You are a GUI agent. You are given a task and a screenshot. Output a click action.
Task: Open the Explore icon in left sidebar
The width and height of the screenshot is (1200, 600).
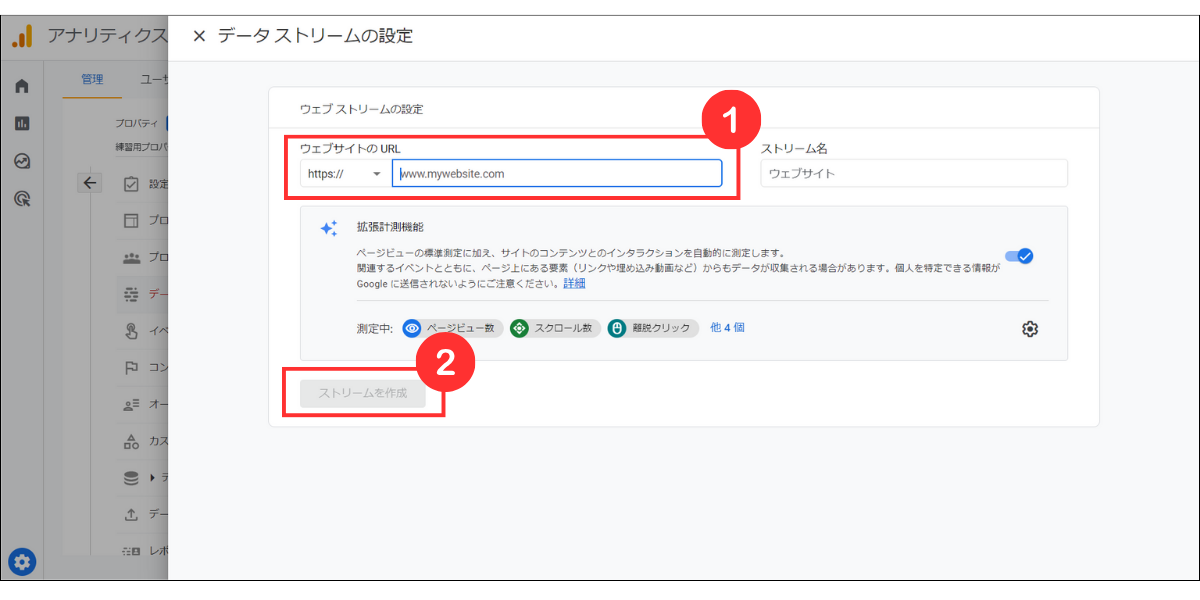tap(22, 161)
